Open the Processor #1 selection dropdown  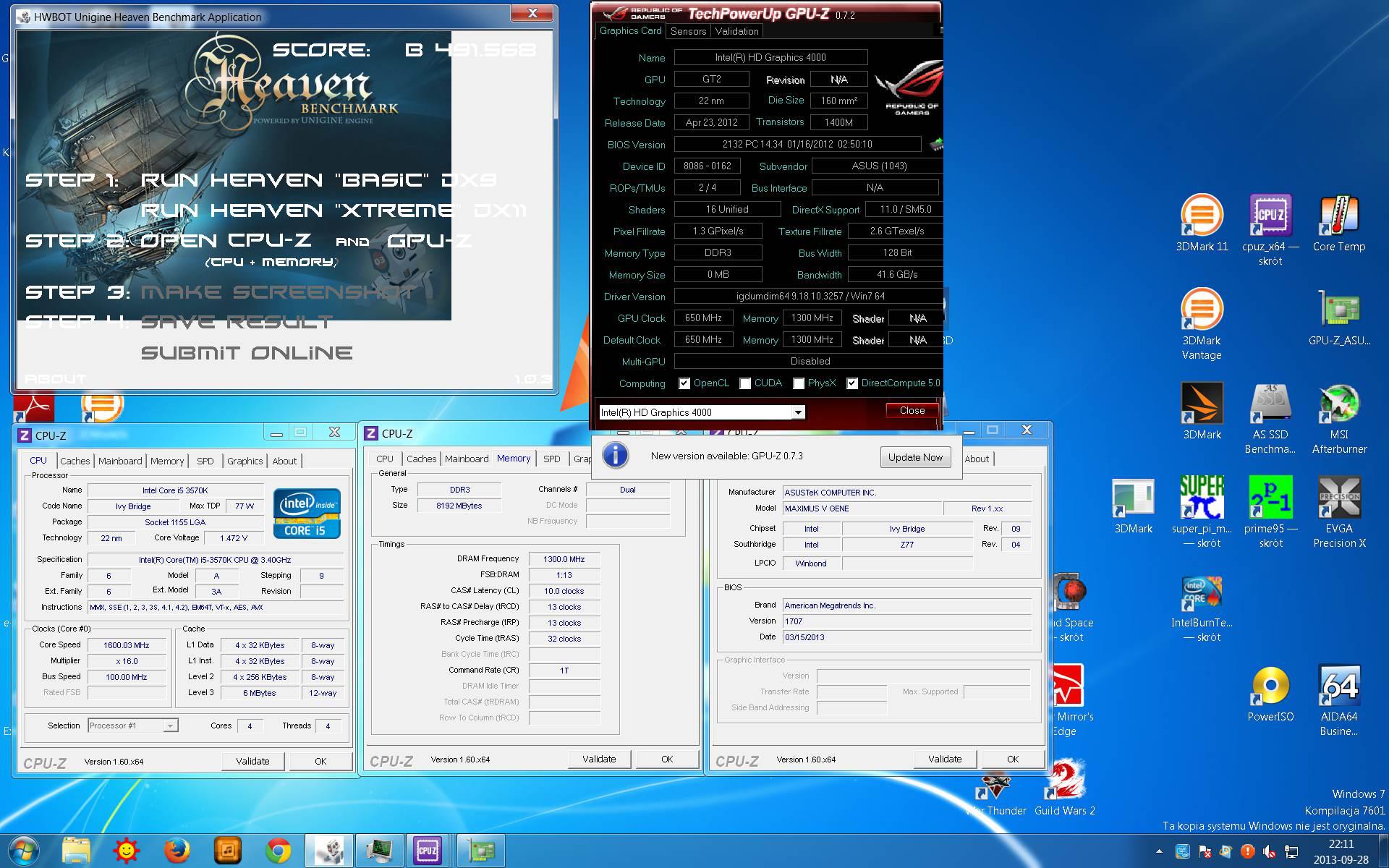(132, 726)
